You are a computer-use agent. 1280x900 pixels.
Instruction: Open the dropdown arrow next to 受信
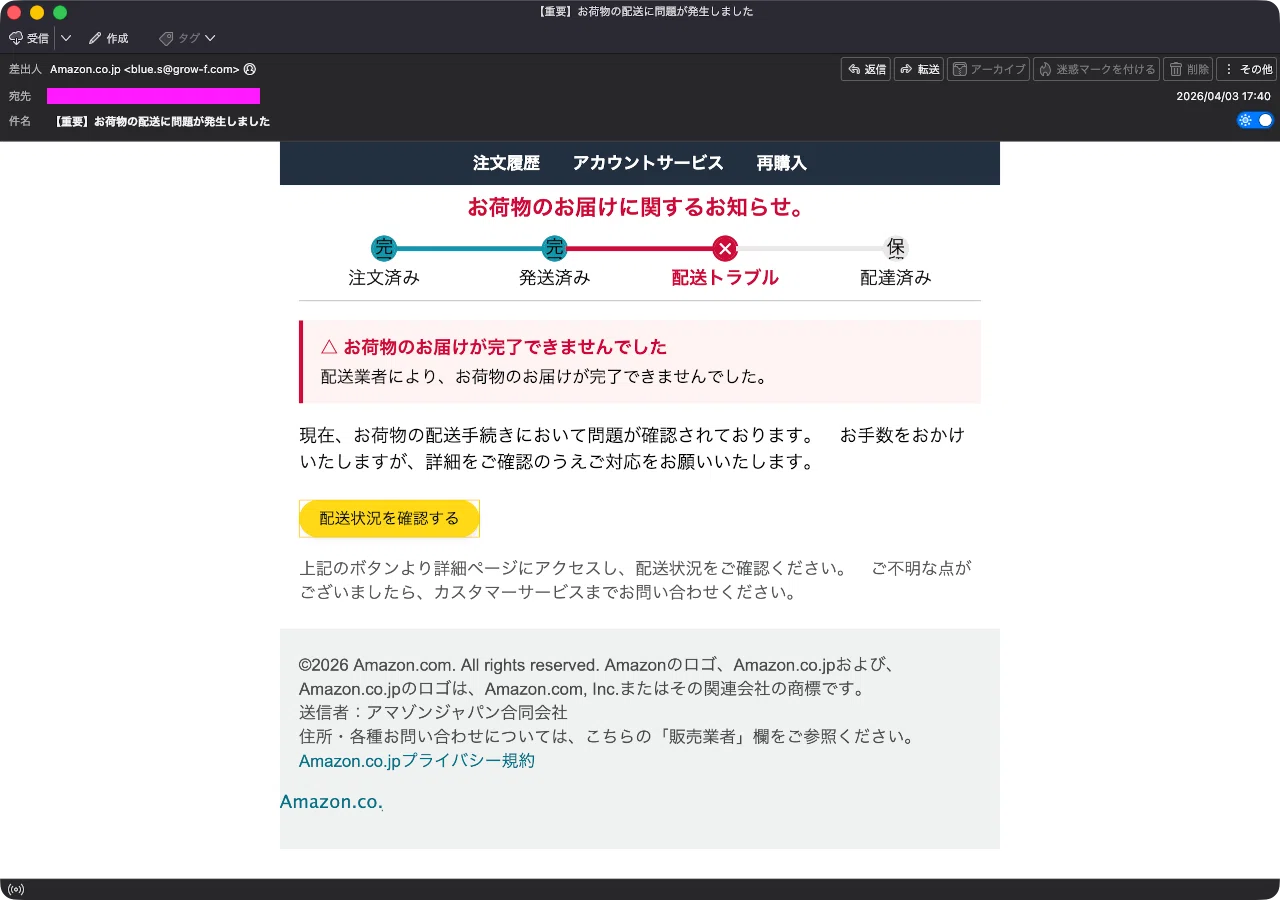point(66,38)
